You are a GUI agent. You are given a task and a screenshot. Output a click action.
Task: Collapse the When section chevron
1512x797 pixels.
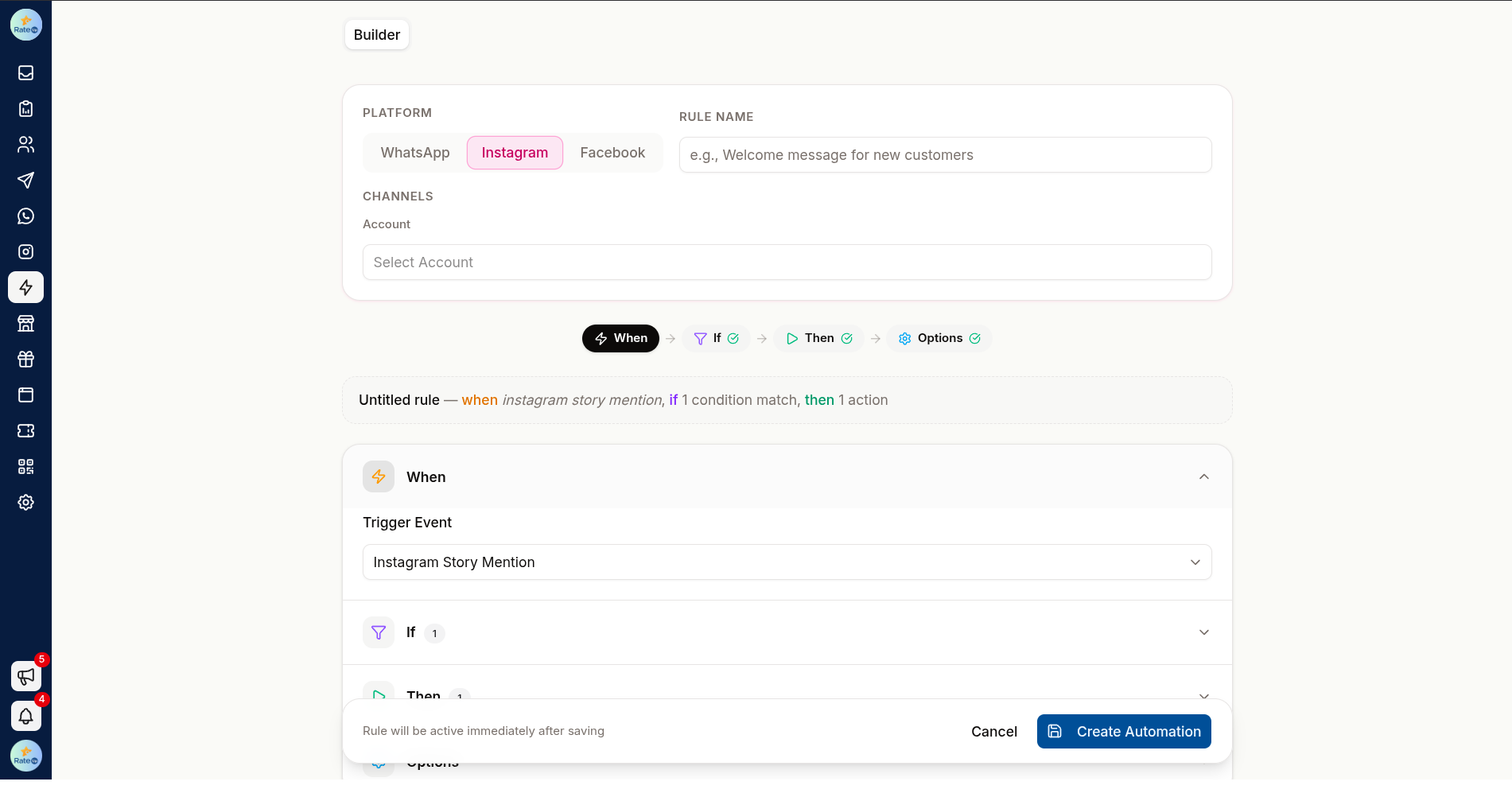click(1204, 476)
